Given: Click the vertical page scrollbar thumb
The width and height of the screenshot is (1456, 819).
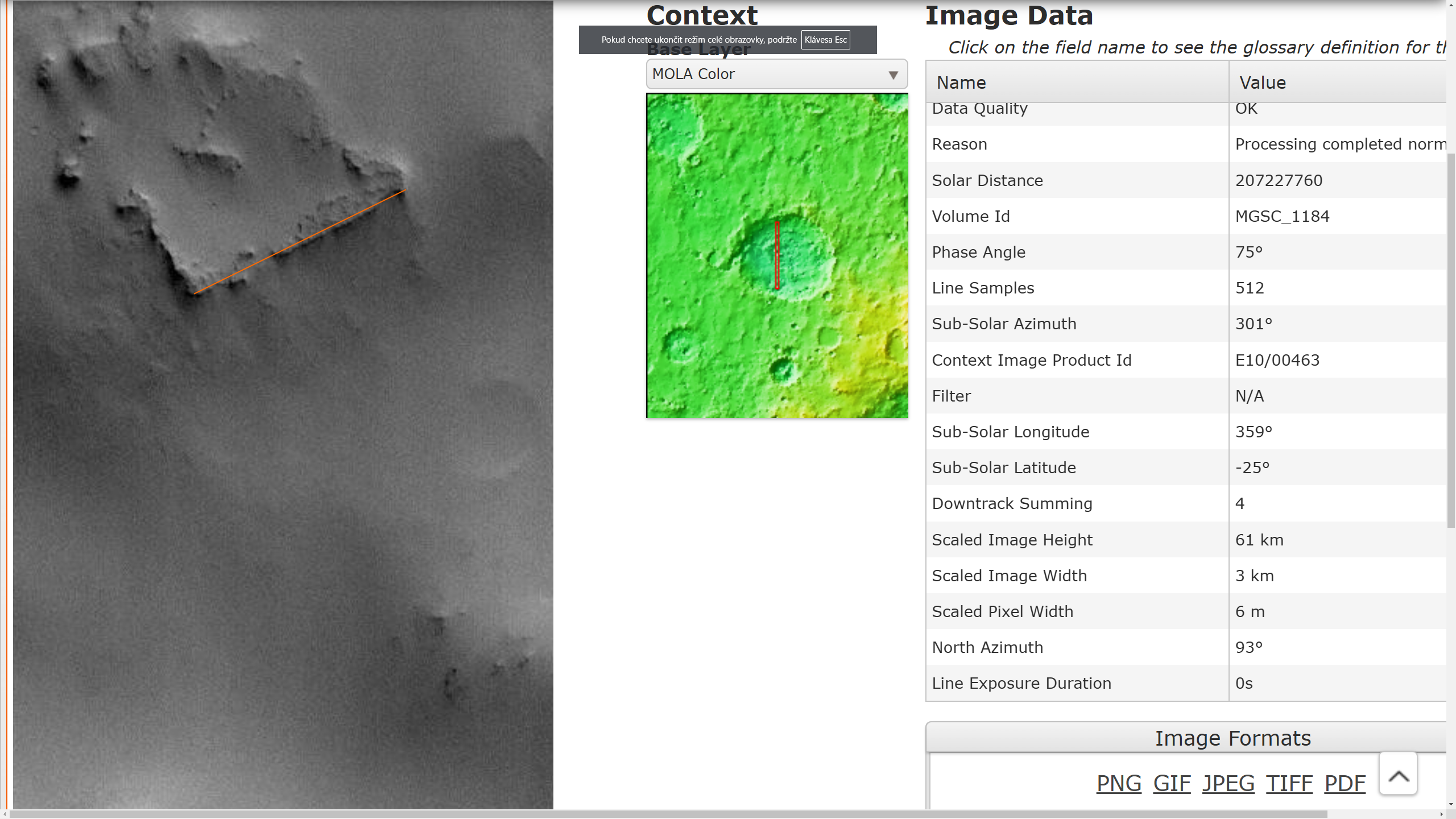Looking at the screenshot, I should point(1451,341).
